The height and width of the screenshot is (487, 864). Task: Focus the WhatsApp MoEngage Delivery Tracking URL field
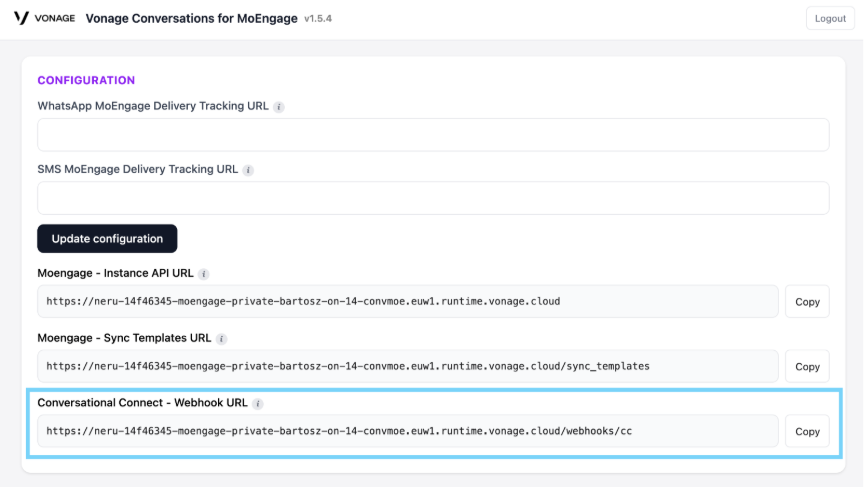[433, 135]
